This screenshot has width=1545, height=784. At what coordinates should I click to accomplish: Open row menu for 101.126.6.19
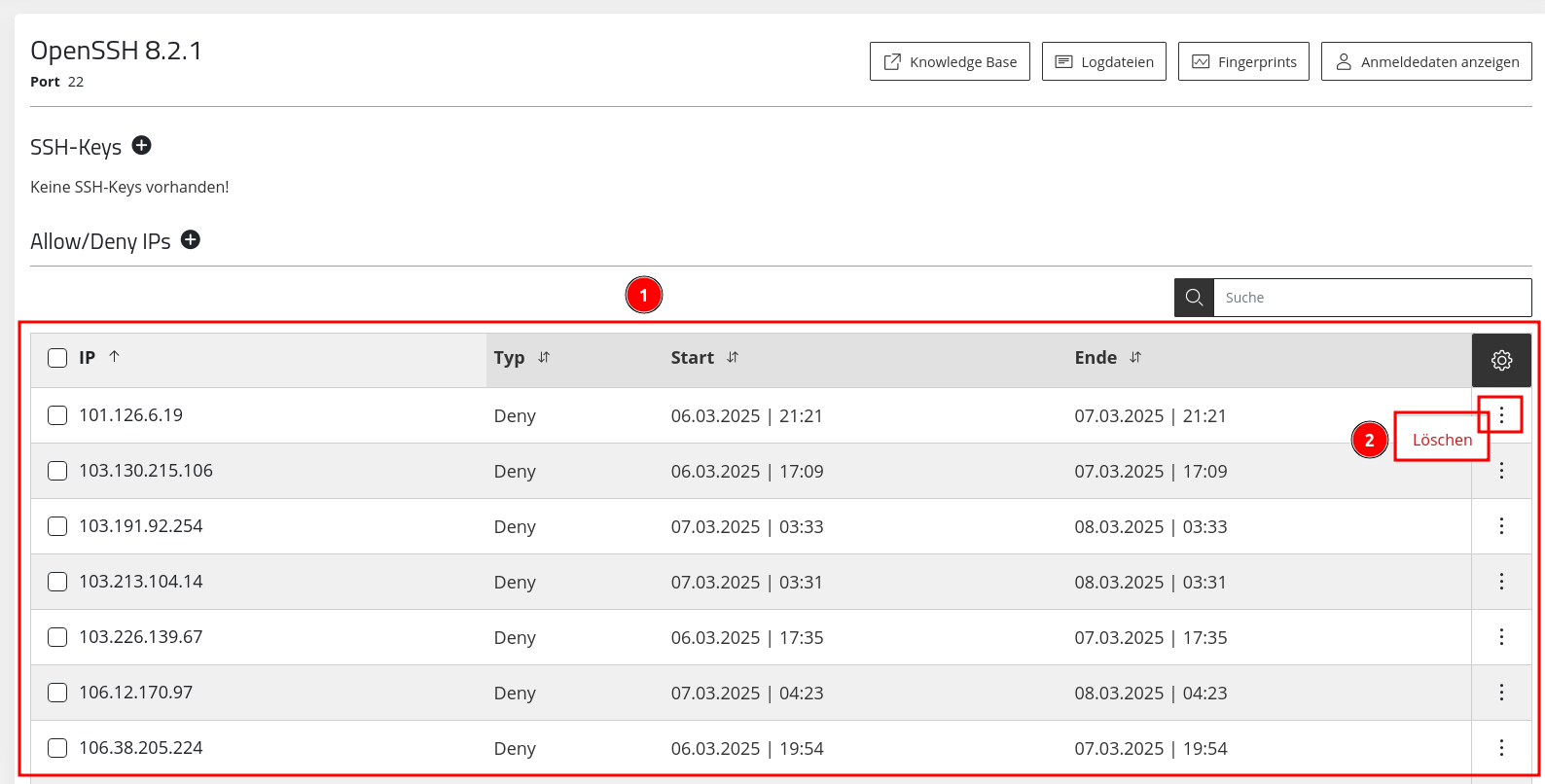(x=1501, y=415)
